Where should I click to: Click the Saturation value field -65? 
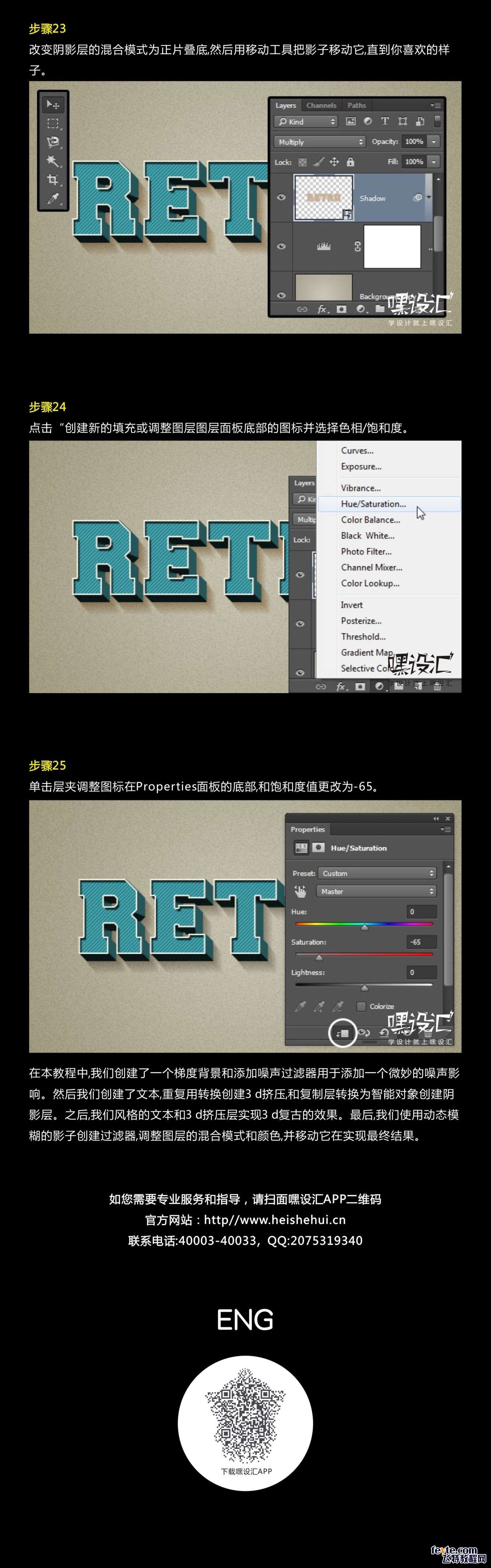(x=422, y=942)
